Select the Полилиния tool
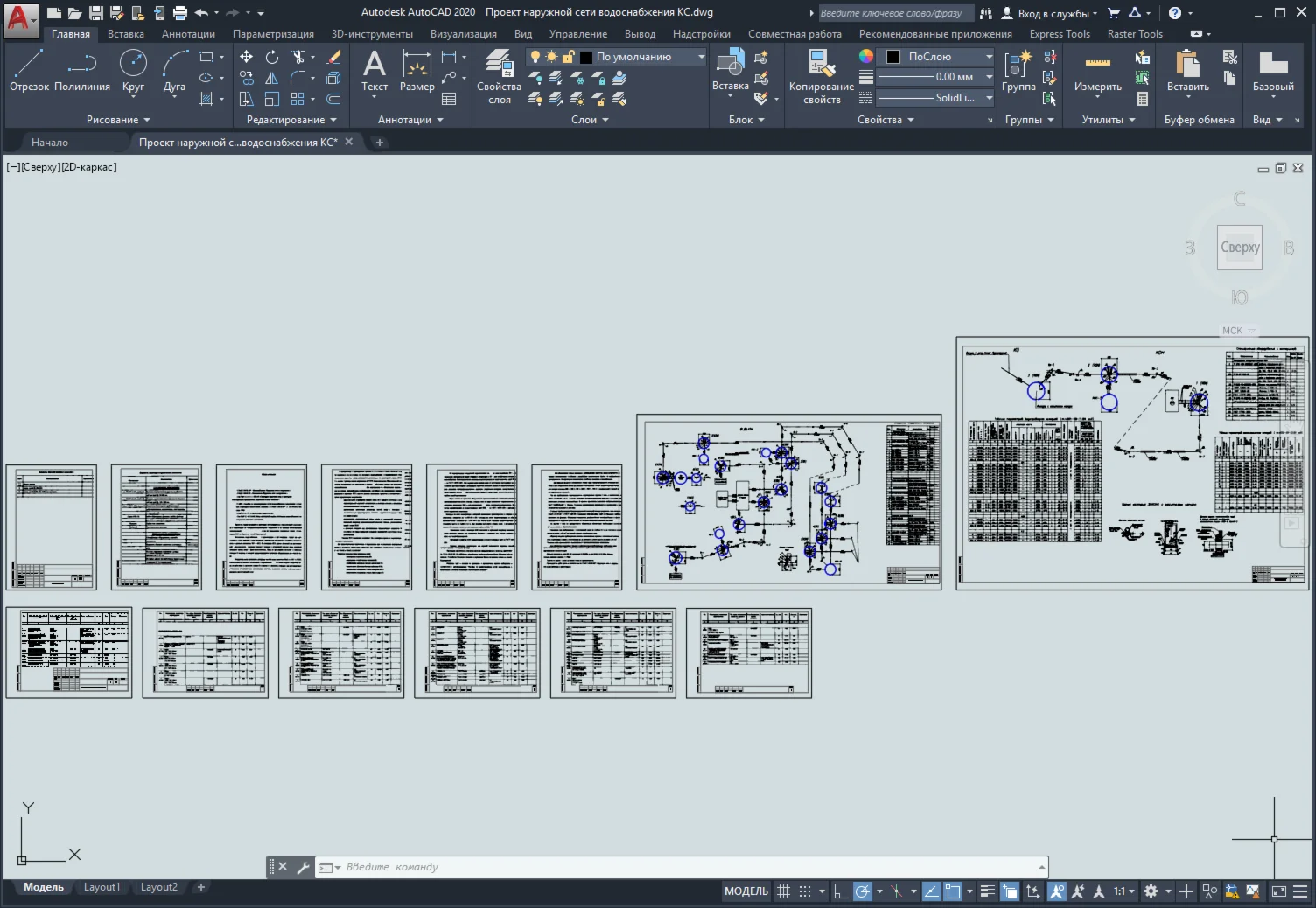Image resolution: width=1316 pixels, height=908 pixels. pyautogui.click(x=82, y=70)
